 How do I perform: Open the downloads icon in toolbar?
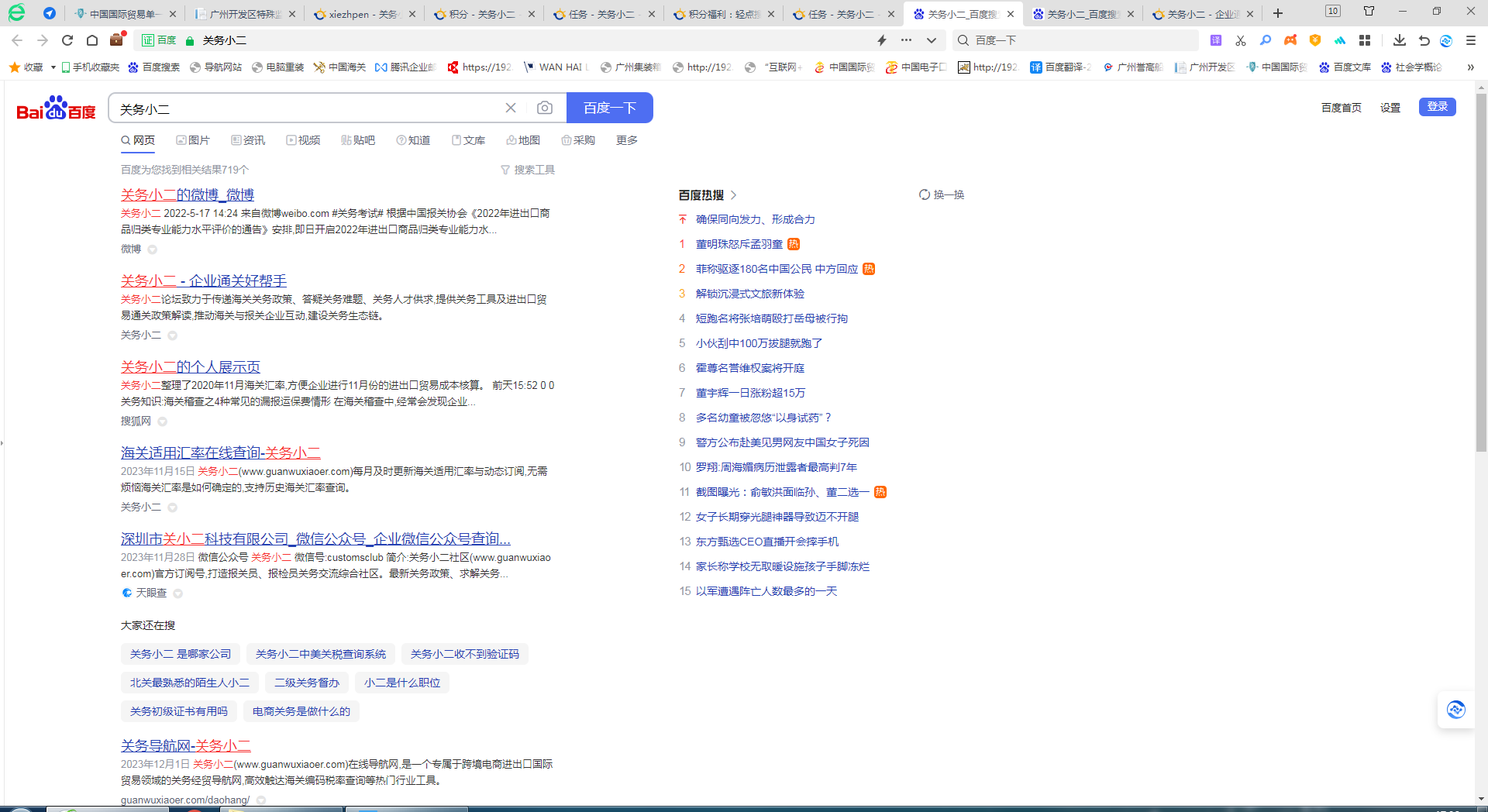(x=1399, y=40)
